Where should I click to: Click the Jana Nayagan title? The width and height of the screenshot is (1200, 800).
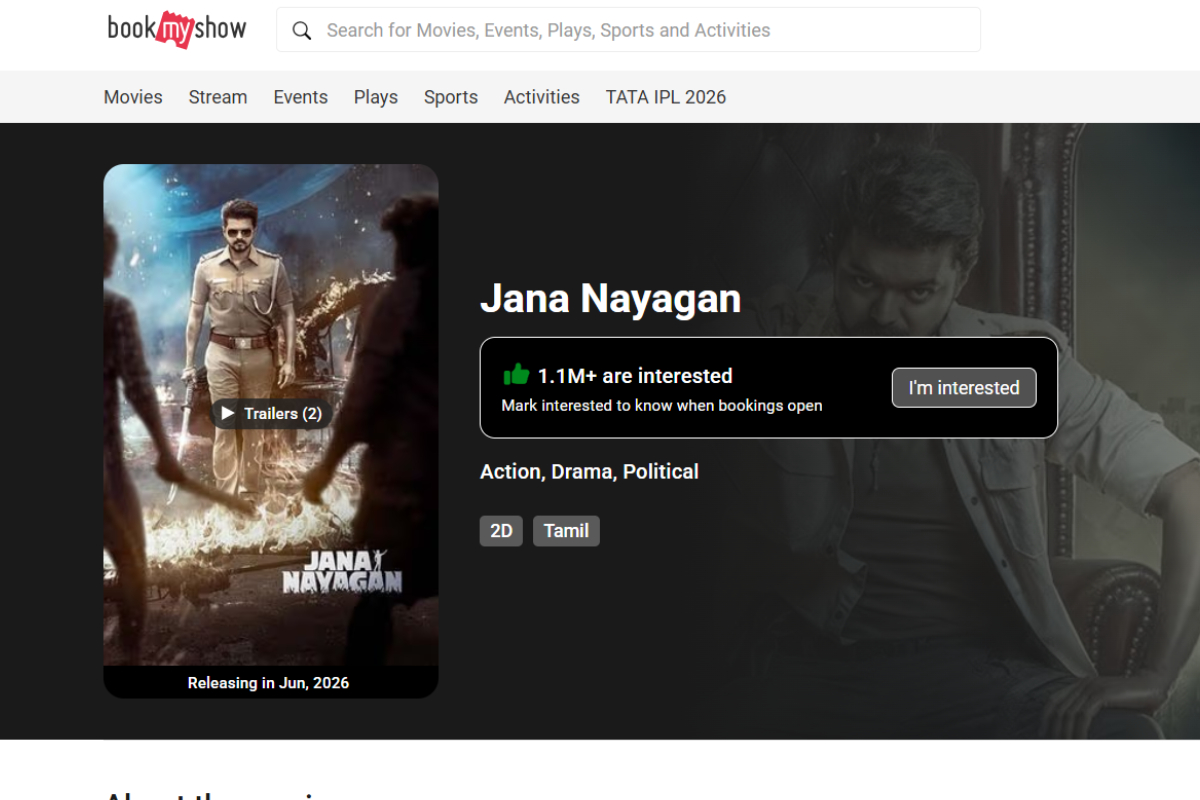click(x=610, y=299)
